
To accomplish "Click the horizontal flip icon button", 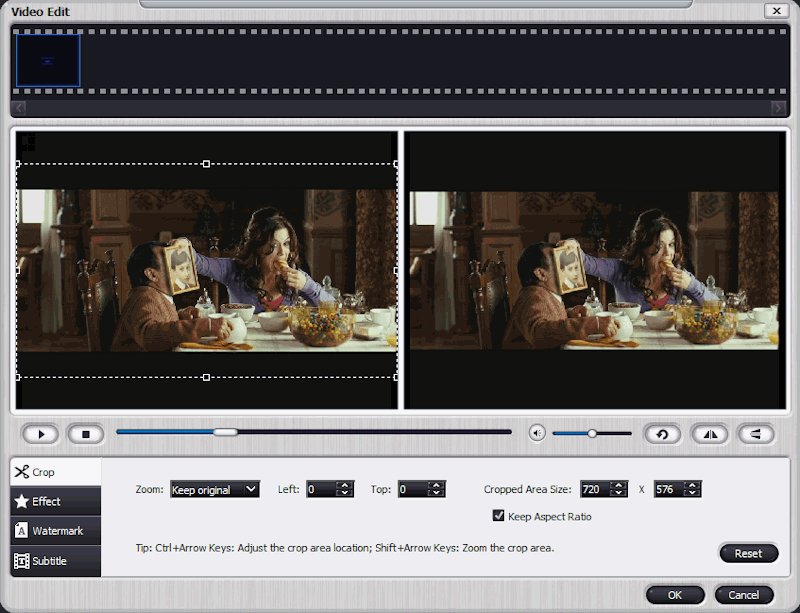I will (x=710, y=434).
